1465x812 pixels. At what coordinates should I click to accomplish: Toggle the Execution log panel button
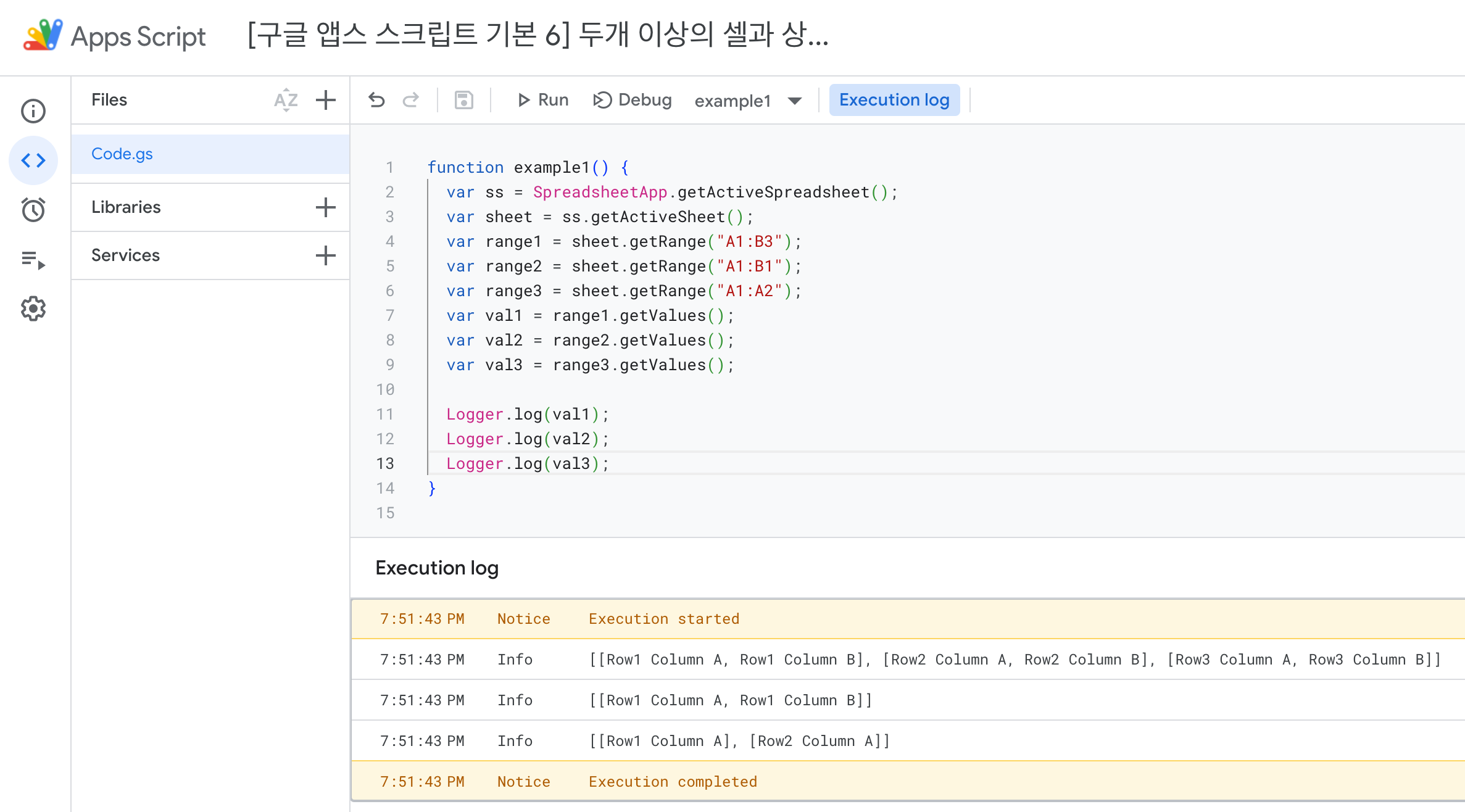coord(894,100)
